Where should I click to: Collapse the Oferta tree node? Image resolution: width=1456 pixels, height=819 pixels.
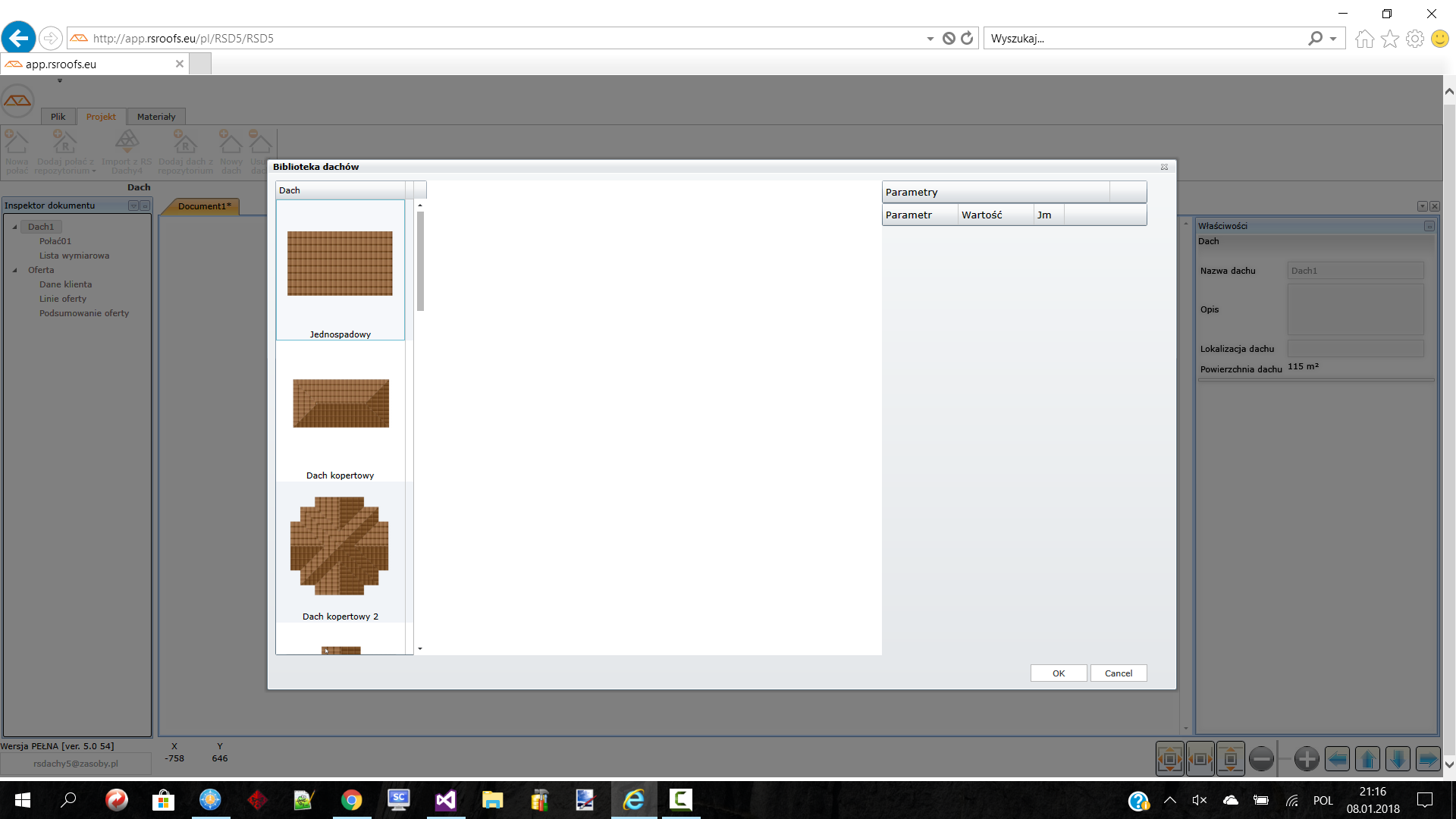click(14, 270)
